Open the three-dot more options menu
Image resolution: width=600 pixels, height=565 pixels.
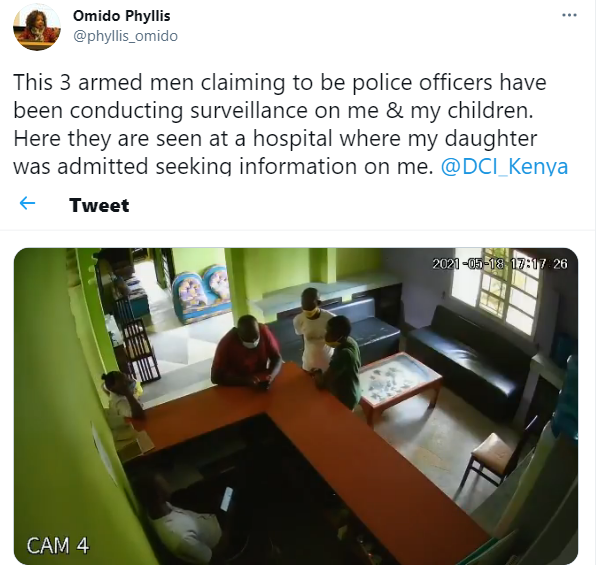pyautogui.click(x=569, y=15)
